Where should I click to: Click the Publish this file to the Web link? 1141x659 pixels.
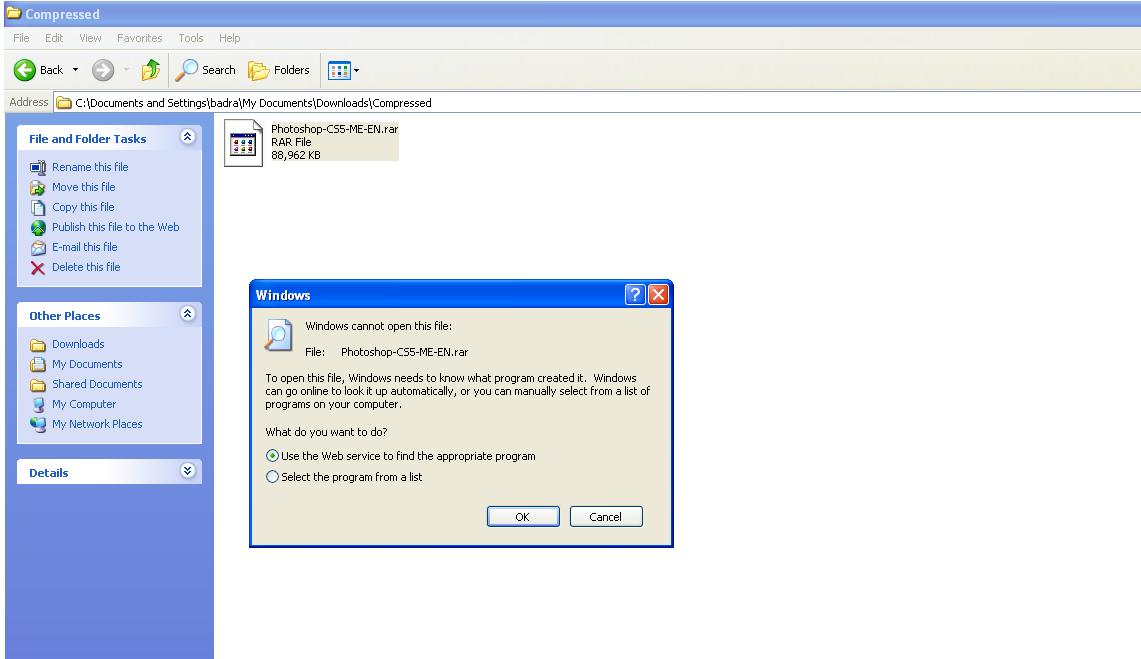(x=116, y=227)
